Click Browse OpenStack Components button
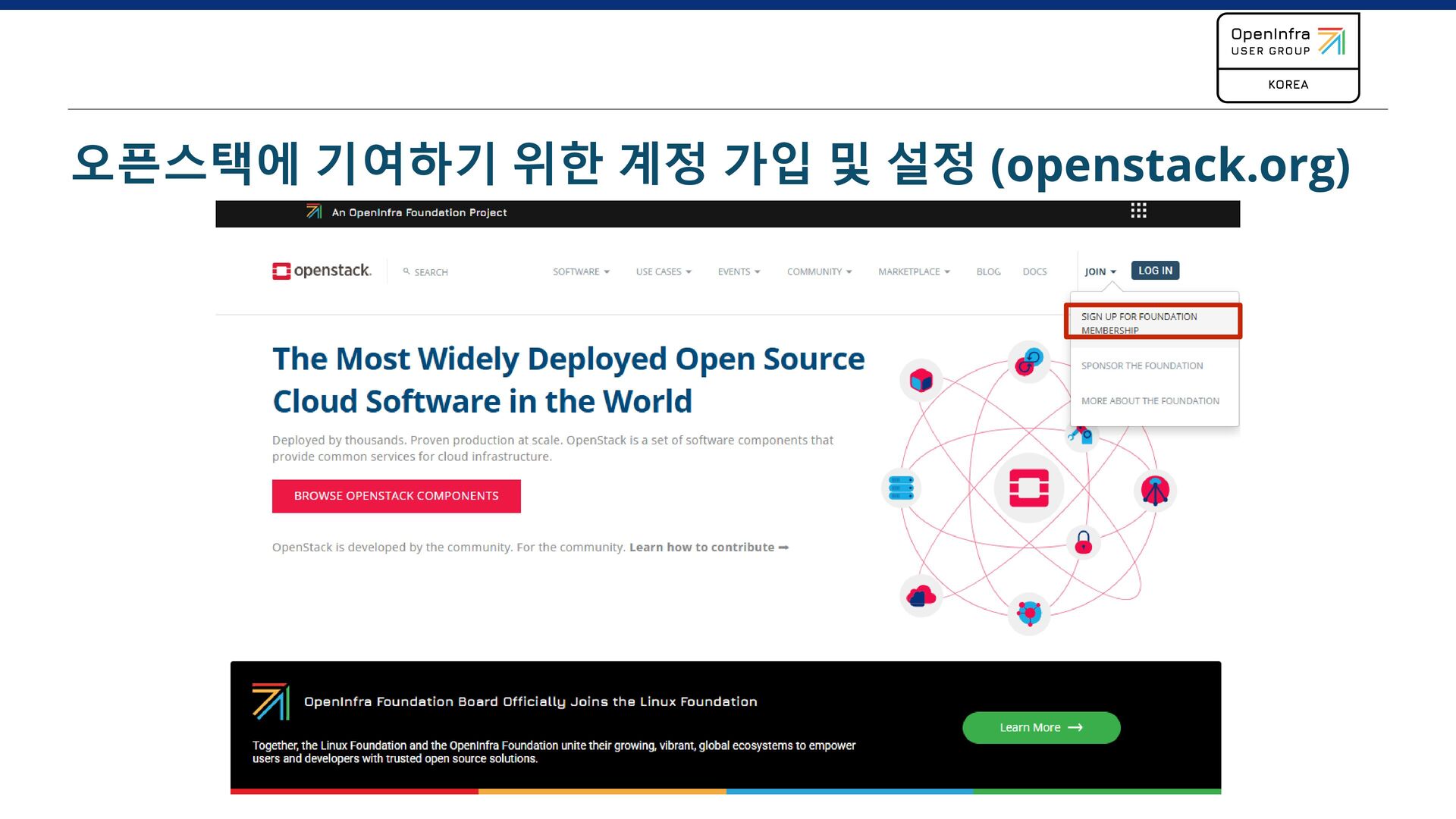This screenshot has height=819, width=1456. coord(397,496)
